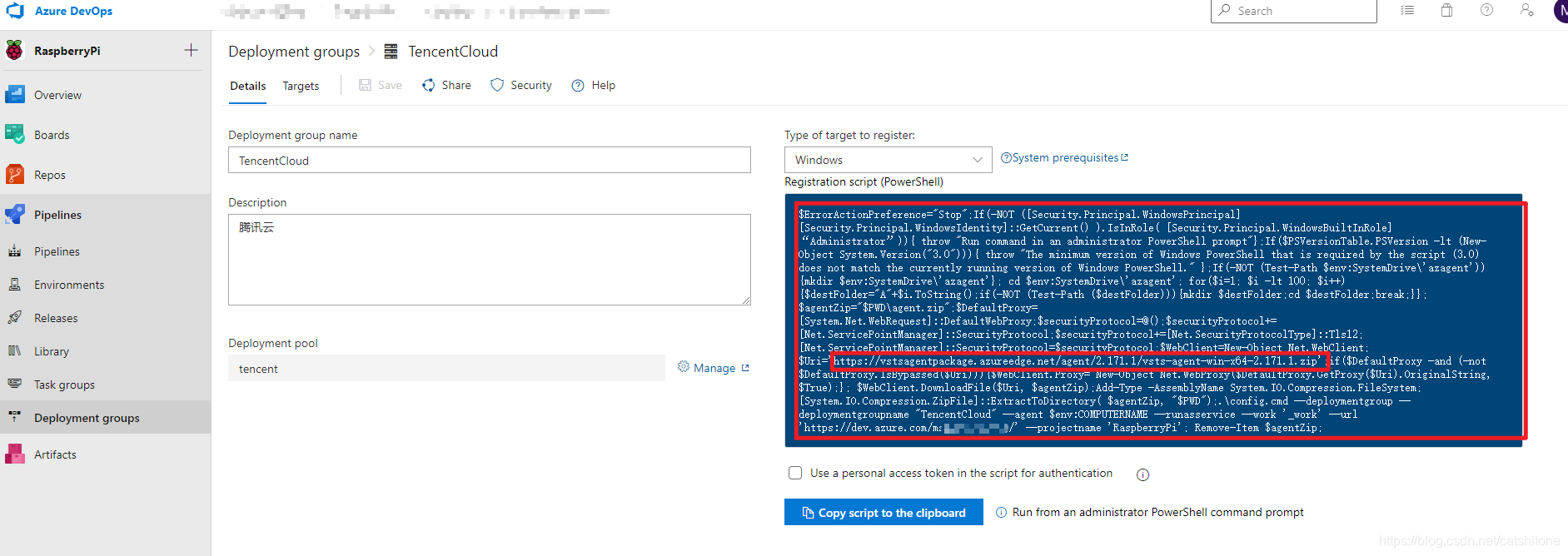The image size is (1568, 556).
Task: Click the Description text area
Action: [x=490, y=260]
